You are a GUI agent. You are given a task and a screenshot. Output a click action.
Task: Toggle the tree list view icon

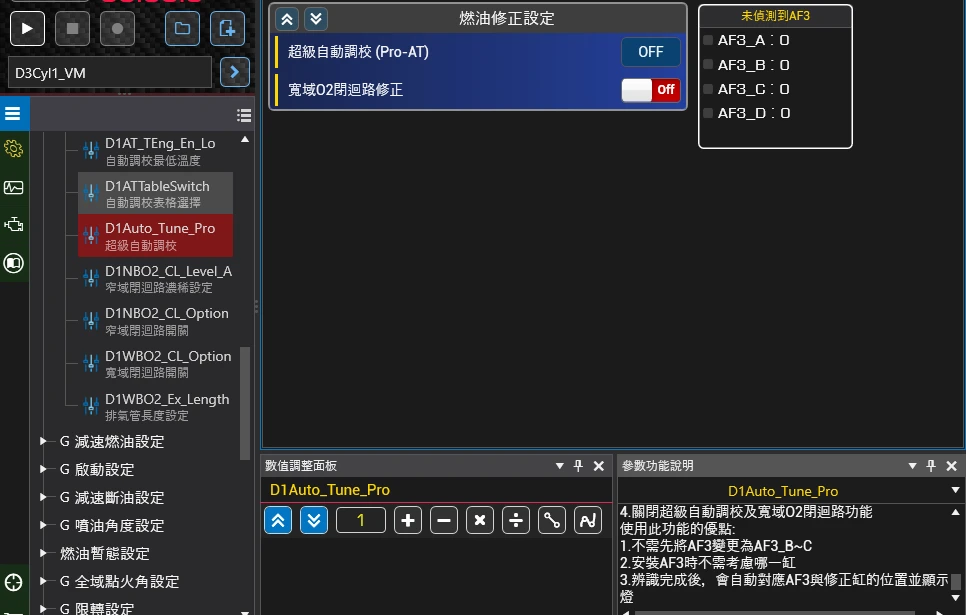click(x=244, y=115)
